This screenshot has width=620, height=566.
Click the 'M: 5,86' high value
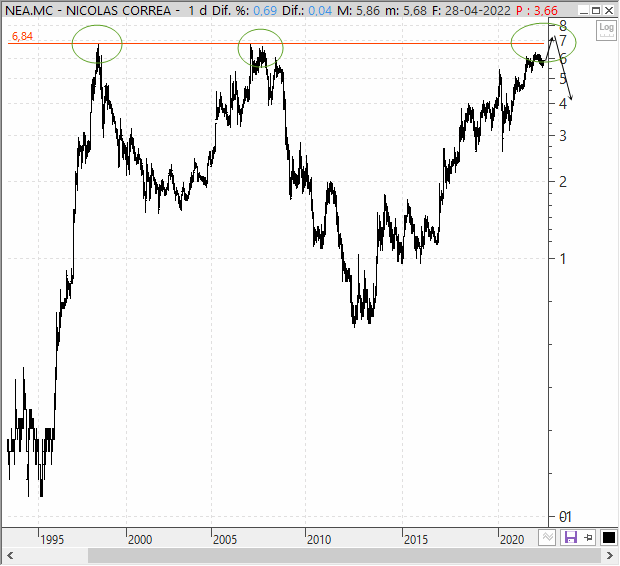(x=358, y=11)
